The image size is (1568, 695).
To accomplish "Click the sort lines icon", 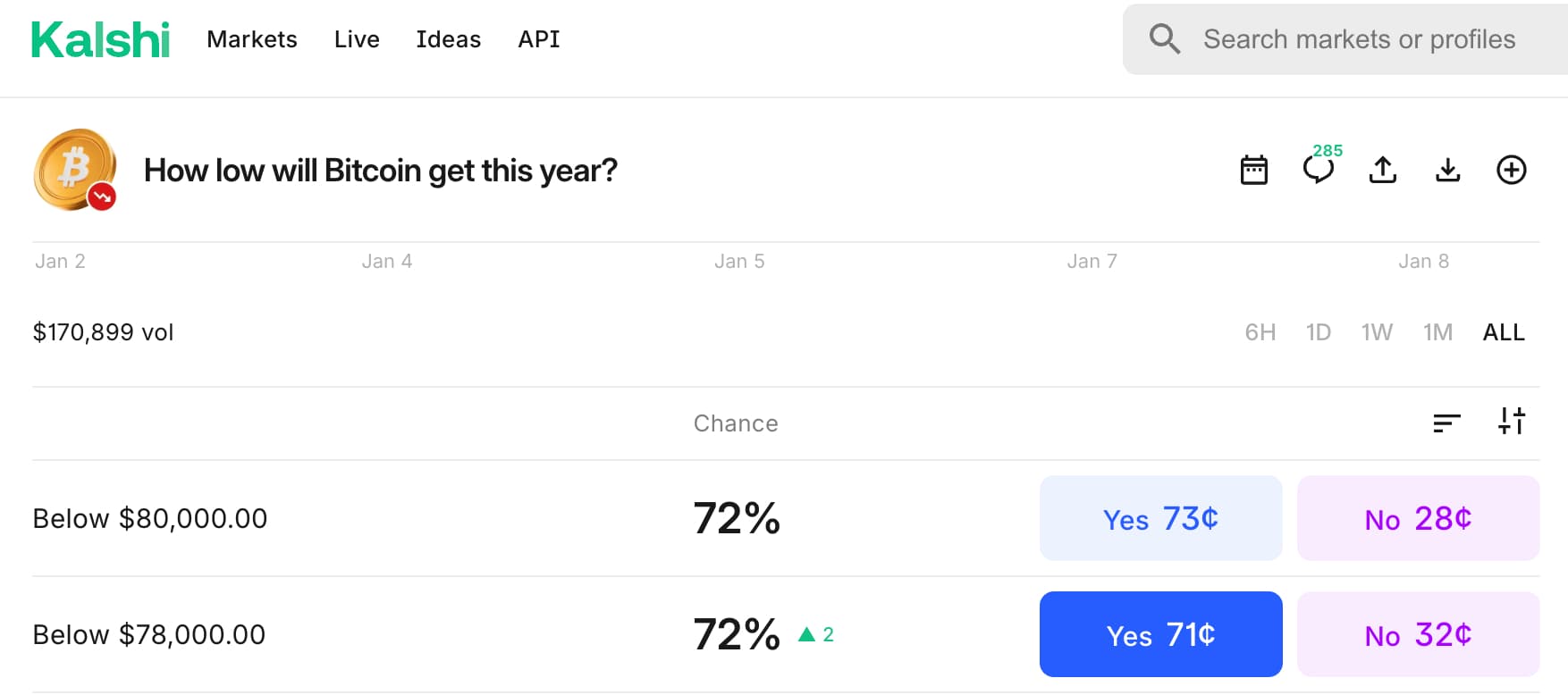I will [x=1446, y=423].
